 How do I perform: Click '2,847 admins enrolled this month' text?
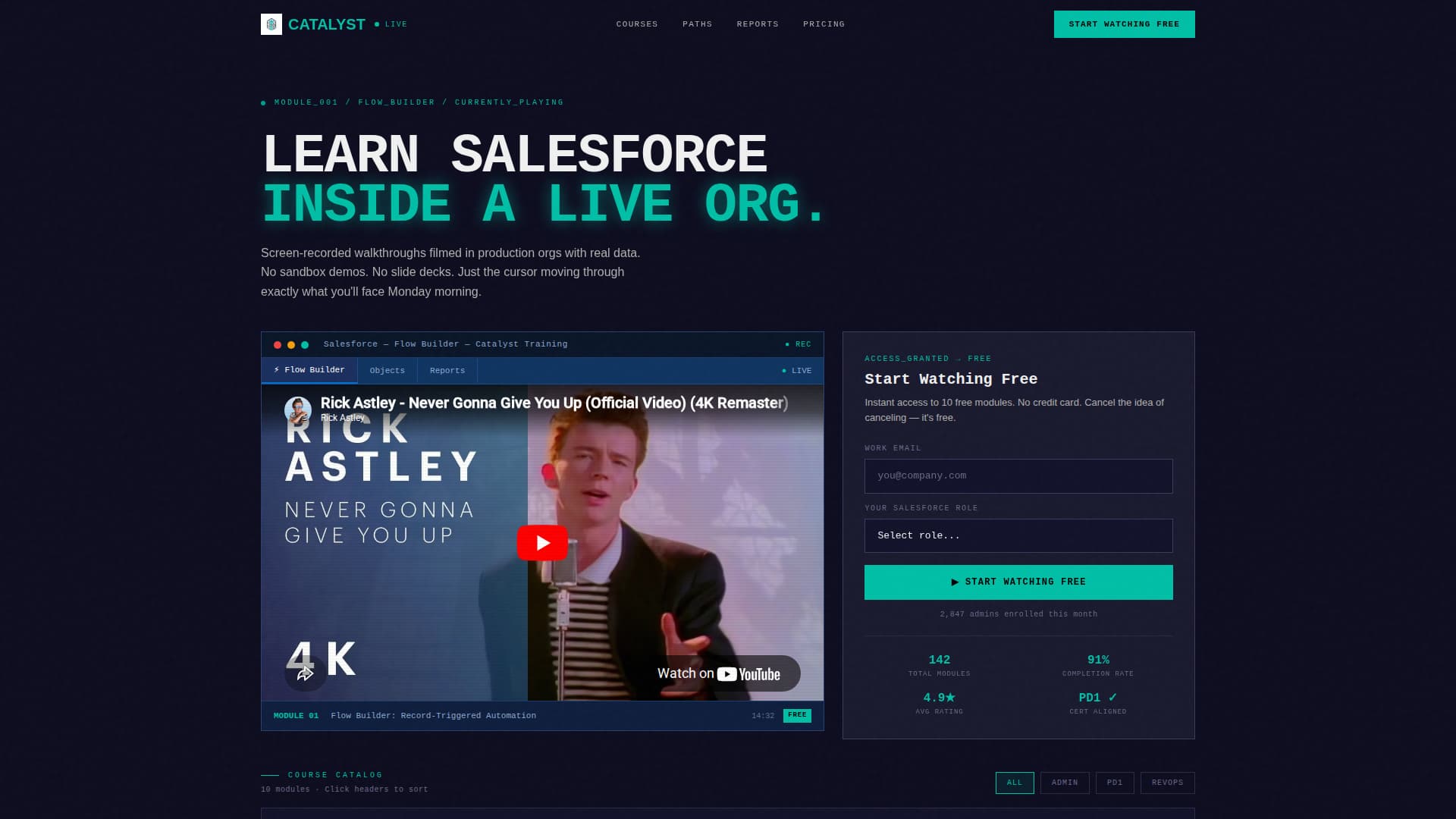click(x=1018, y=614)
